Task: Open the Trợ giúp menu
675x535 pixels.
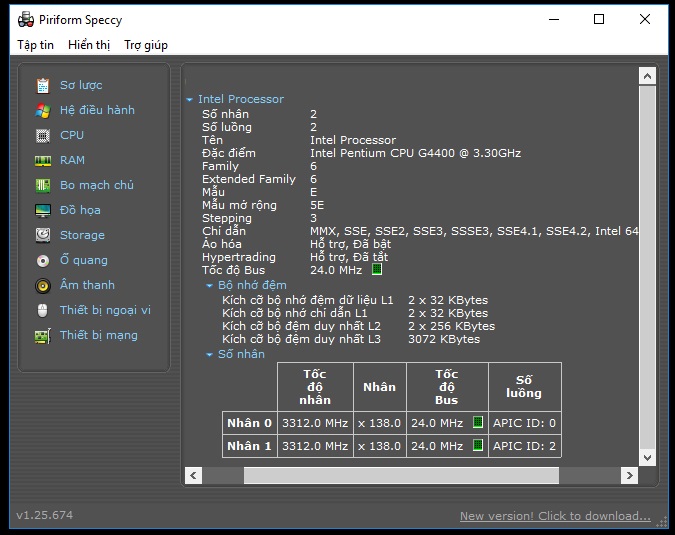Action: click(x=146, y=45)
